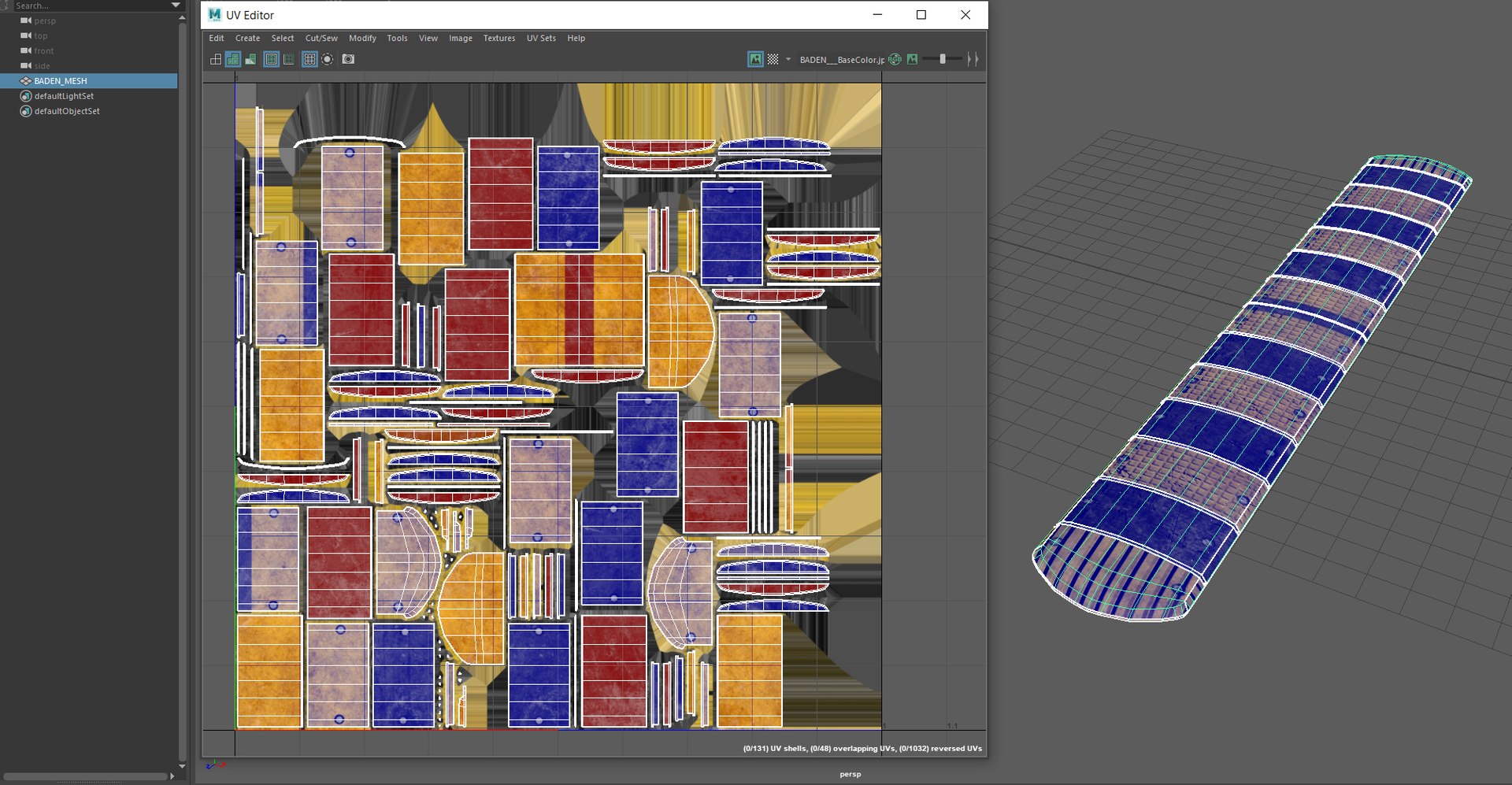Screen dimensions: 1512x785
Task: Take a UV snapshot with camera icon
Action: (x=348, y=59)
